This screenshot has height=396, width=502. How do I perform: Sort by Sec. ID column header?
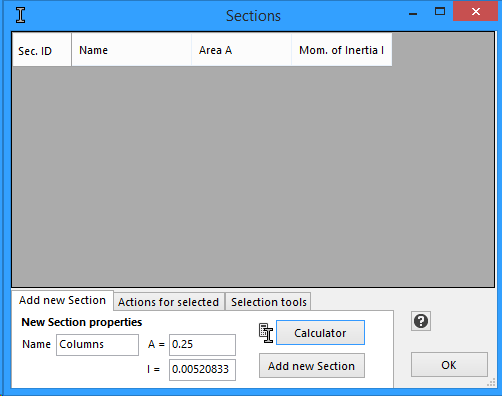[x=42, y=50]
